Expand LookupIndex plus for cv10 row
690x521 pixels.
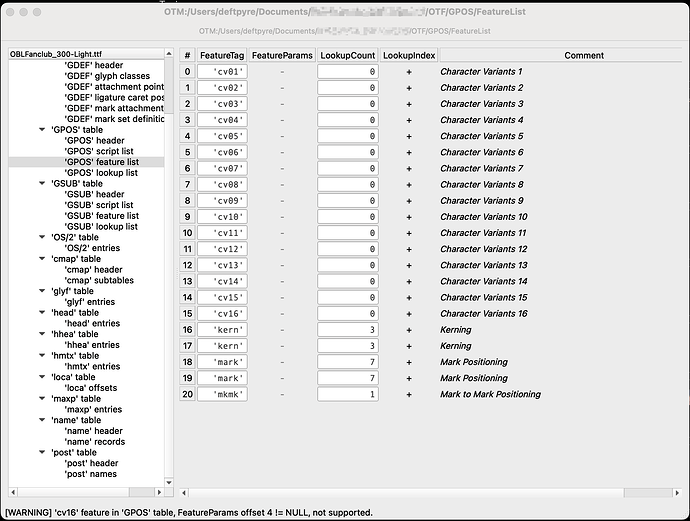pos(409,217)
